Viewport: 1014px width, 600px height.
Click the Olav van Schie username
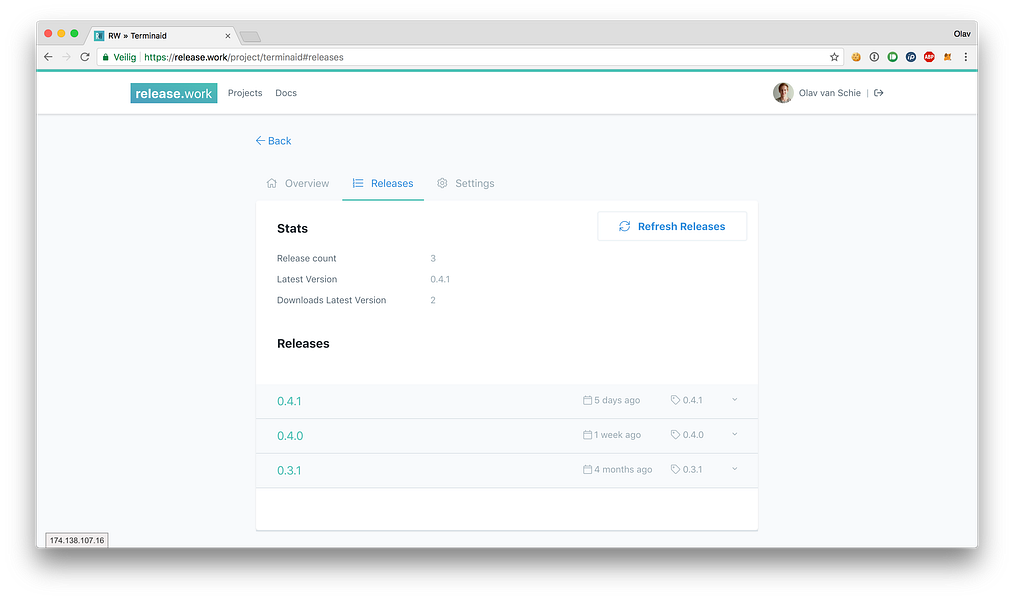(x=830, y=92)
